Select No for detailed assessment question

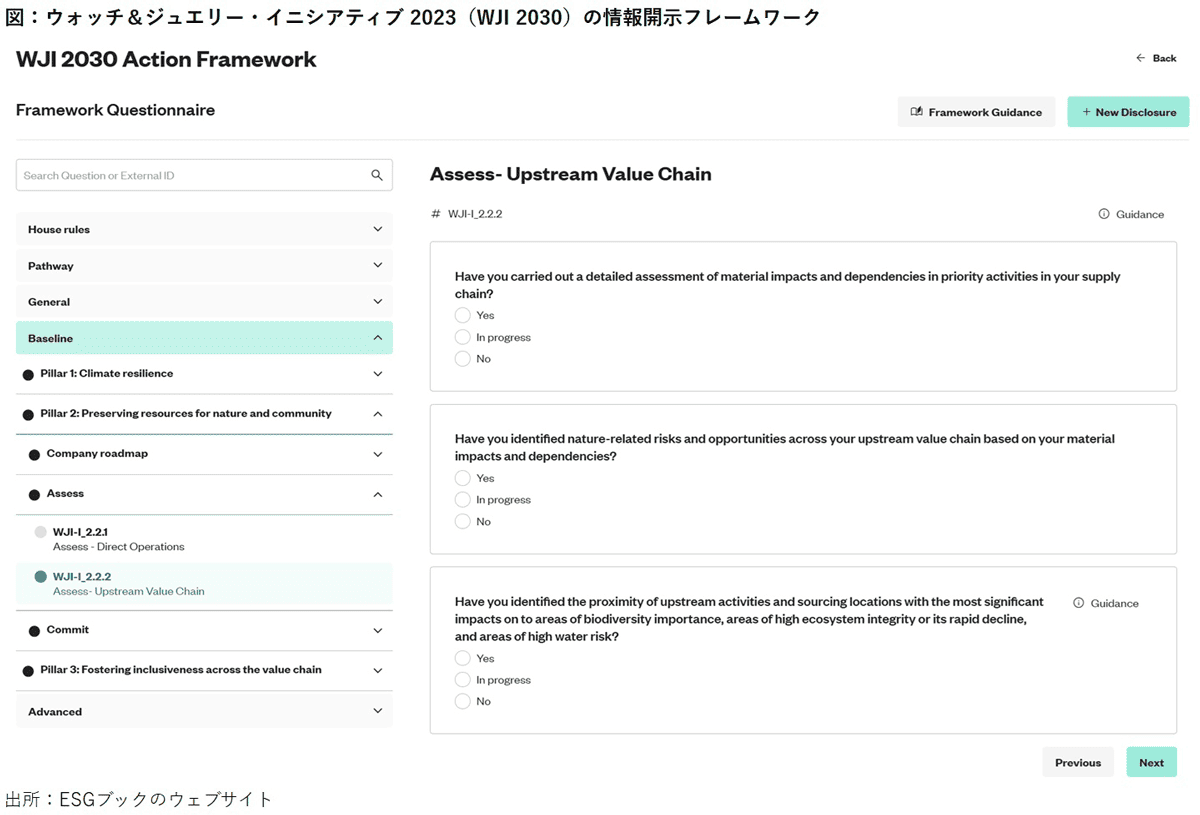point(462,358)
